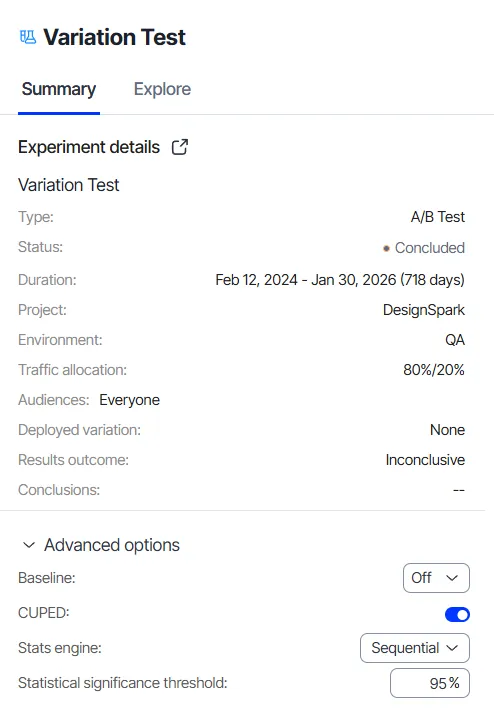
Task: Switch to the Summary tab
Action: click(x=59, y=89)
